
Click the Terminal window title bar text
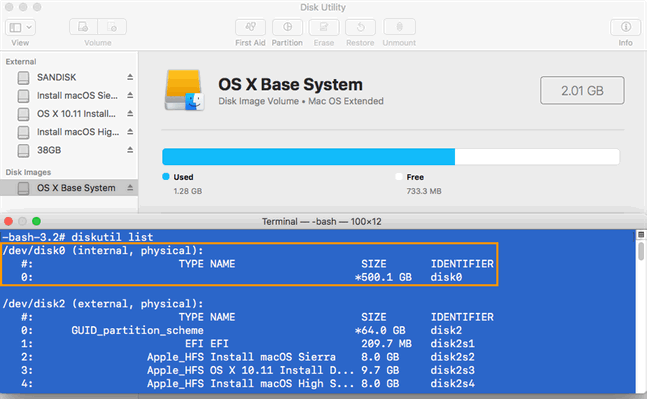[321, 222]
